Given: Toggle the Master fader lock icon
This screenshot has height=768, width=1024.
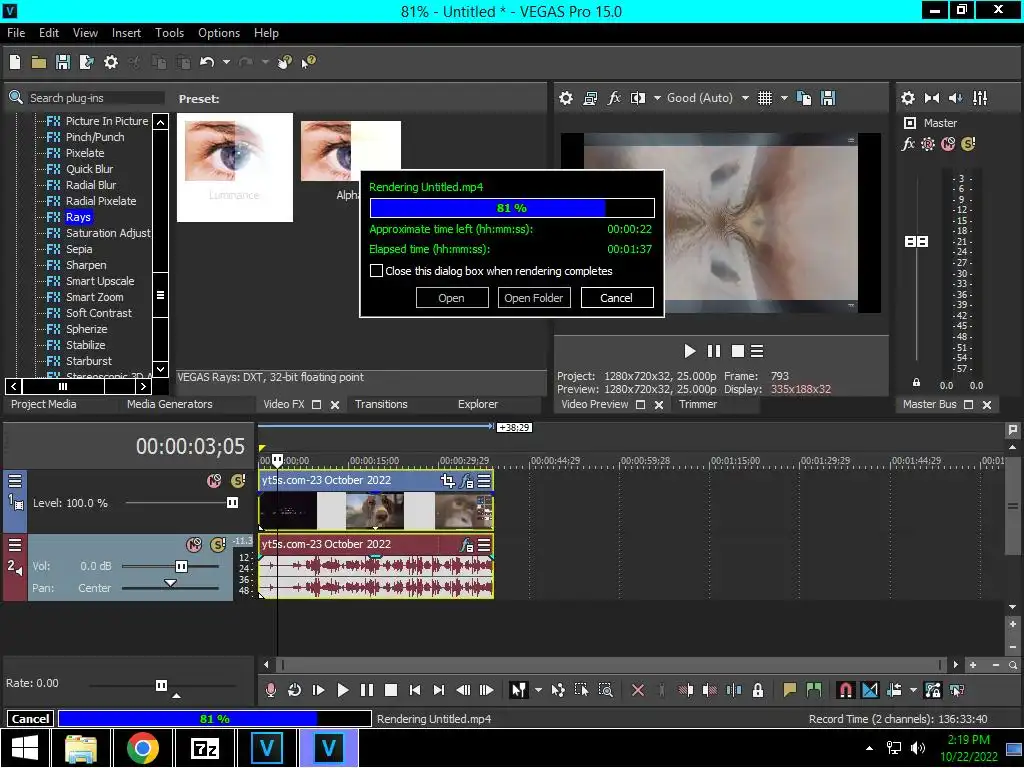Looking at the screenshot, I should click(916, 382).
